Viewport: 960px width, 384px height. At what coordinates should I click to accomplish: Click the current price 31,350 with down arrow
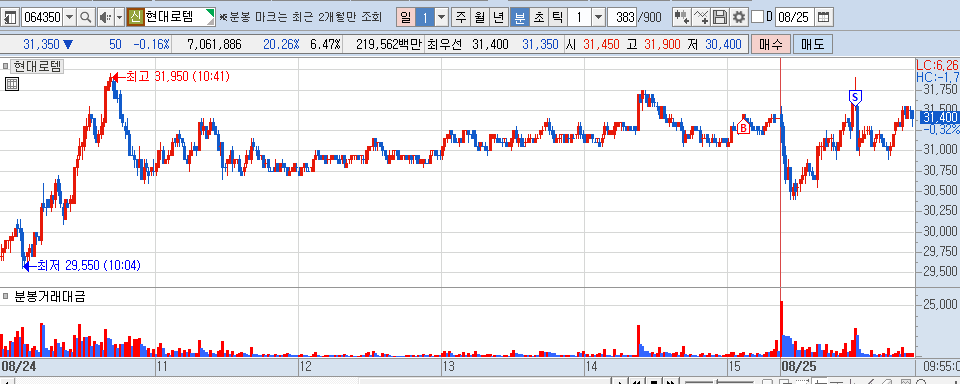point(48,45)
